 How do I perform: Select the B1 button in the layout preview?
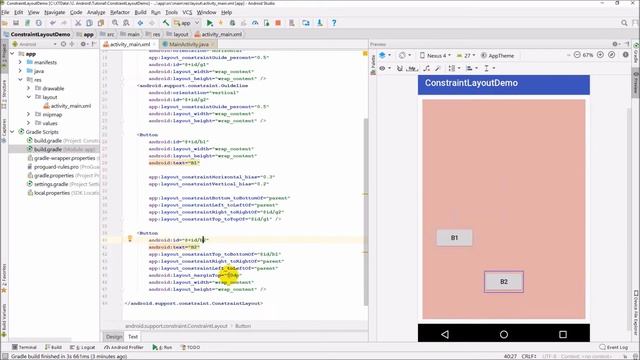(454, 238)
